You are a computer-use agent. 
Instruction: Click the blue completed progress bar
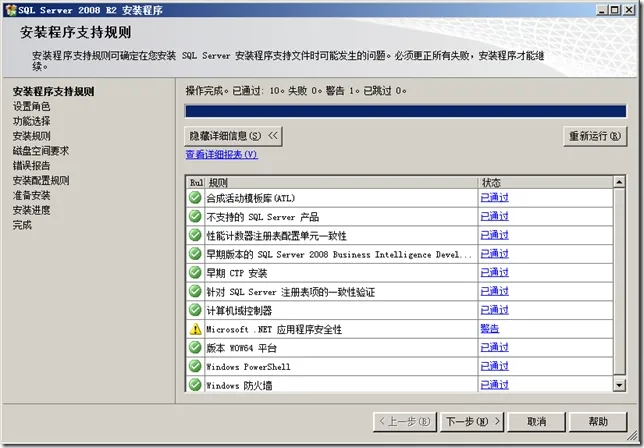tap(406, 111)
